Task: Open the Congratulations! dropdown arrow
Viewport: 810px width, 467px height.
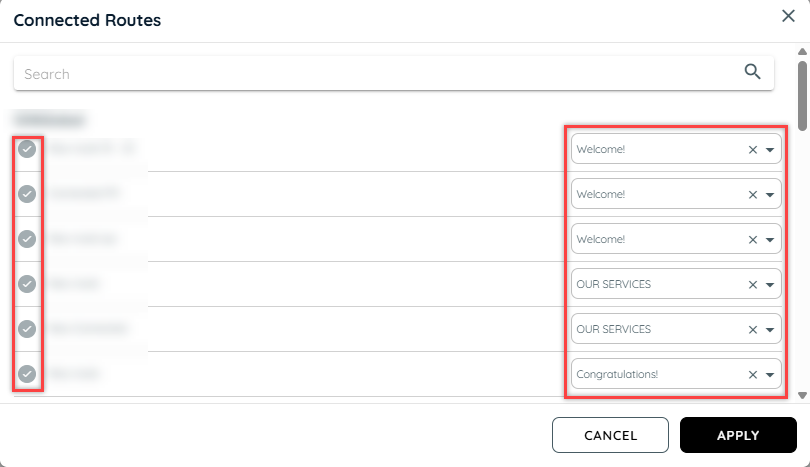Action: click(770, 375)
